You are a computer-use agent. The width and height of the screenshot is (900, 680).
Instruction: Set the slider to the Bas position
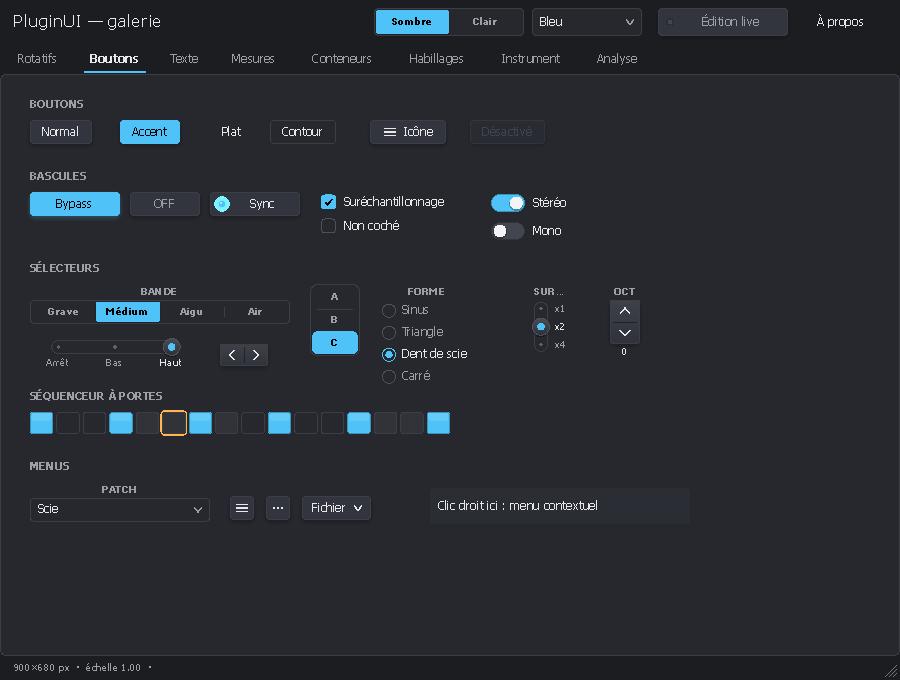click(115, 347)
